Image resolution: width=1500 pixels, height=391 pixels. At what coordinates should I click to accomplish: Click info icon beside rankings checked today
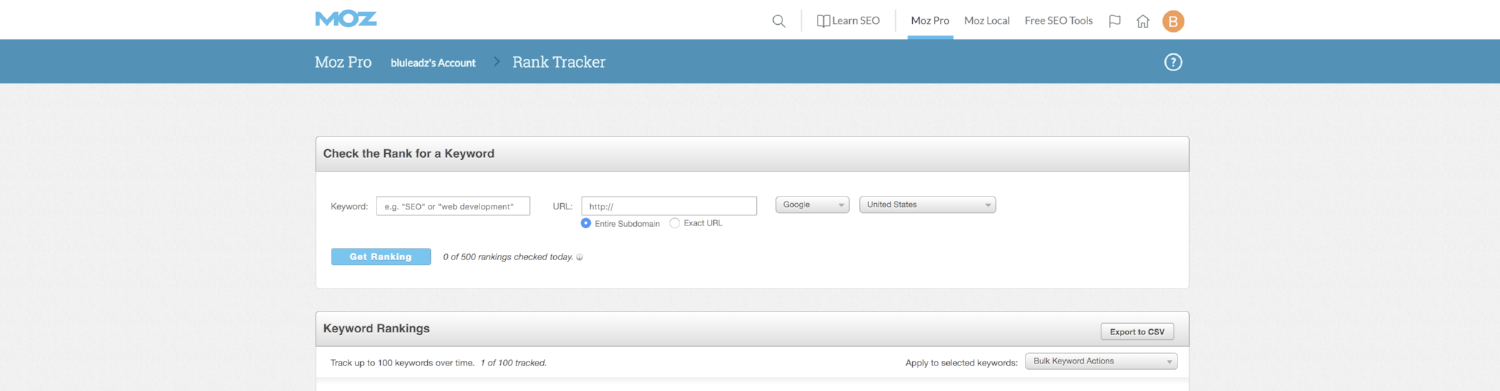[580, 257]
